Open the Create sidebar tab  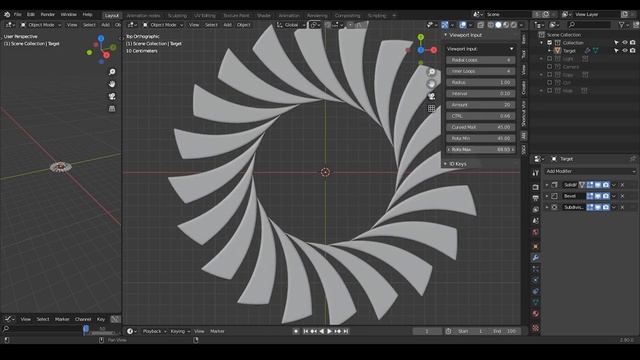(x=524, y=87)
